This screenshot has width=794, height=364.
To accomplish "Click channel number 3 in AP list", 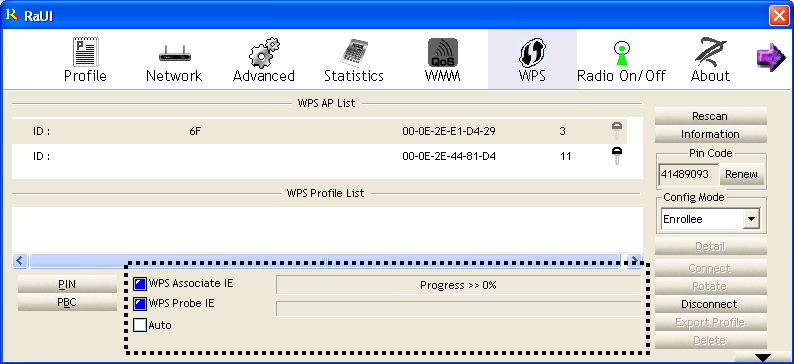I will 563,132.
